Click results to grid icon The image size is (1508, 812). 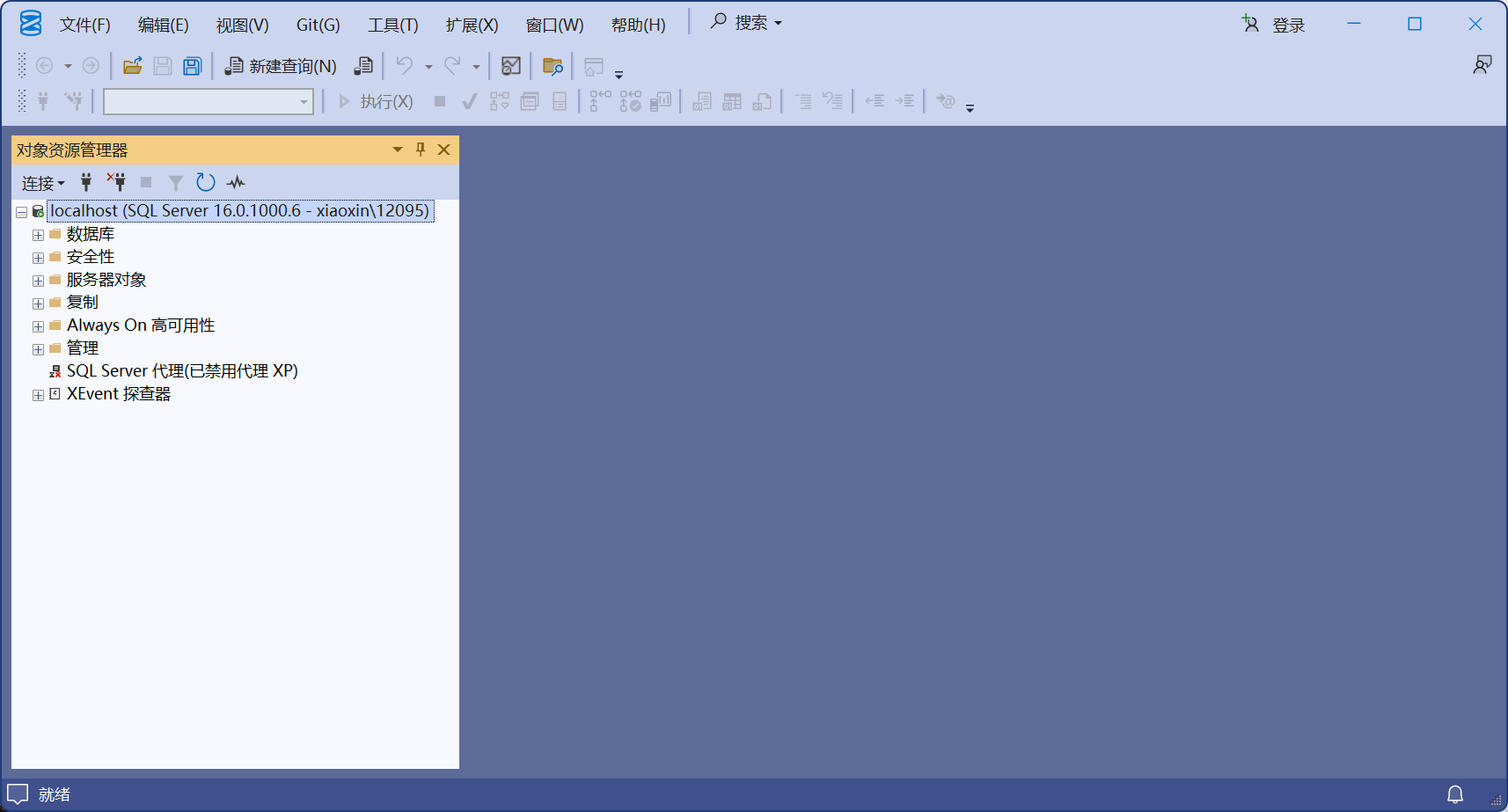coord(732,101)
